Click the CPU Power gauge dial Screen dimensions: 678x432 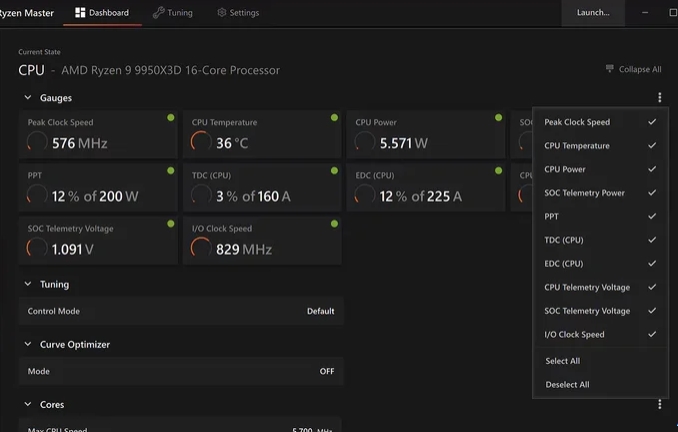[x=365, y=141]
